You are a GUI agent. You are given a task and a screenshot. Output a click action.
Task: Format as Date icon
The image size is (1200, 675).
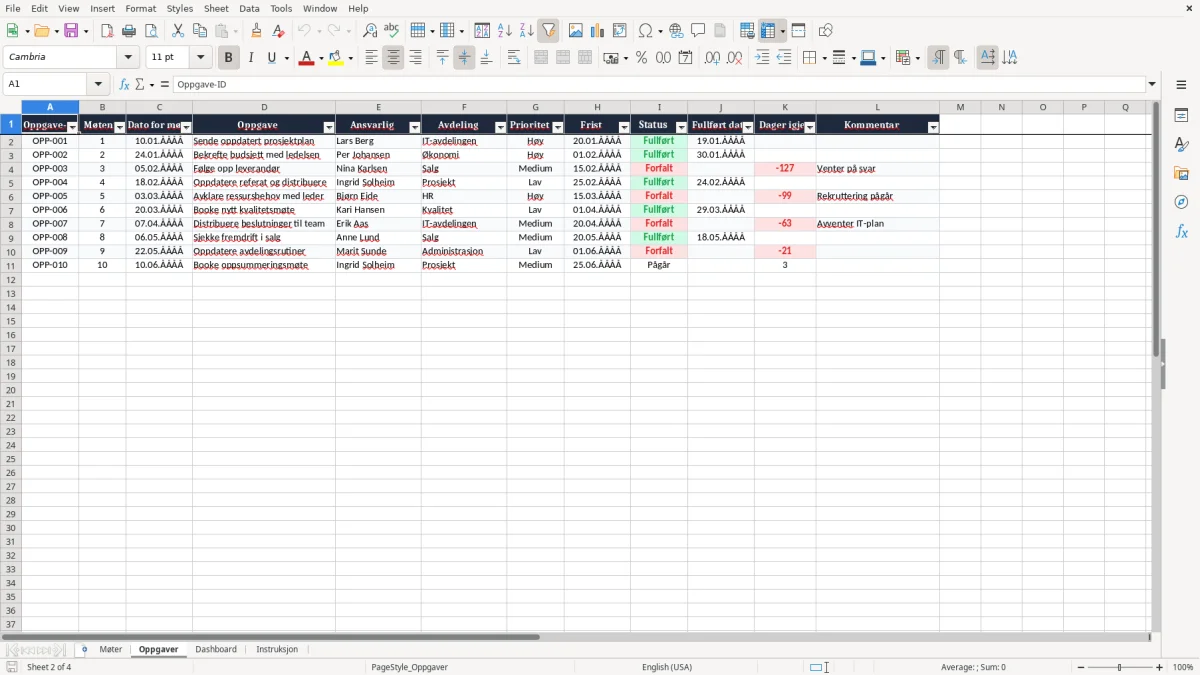click(x=686, y=58)
